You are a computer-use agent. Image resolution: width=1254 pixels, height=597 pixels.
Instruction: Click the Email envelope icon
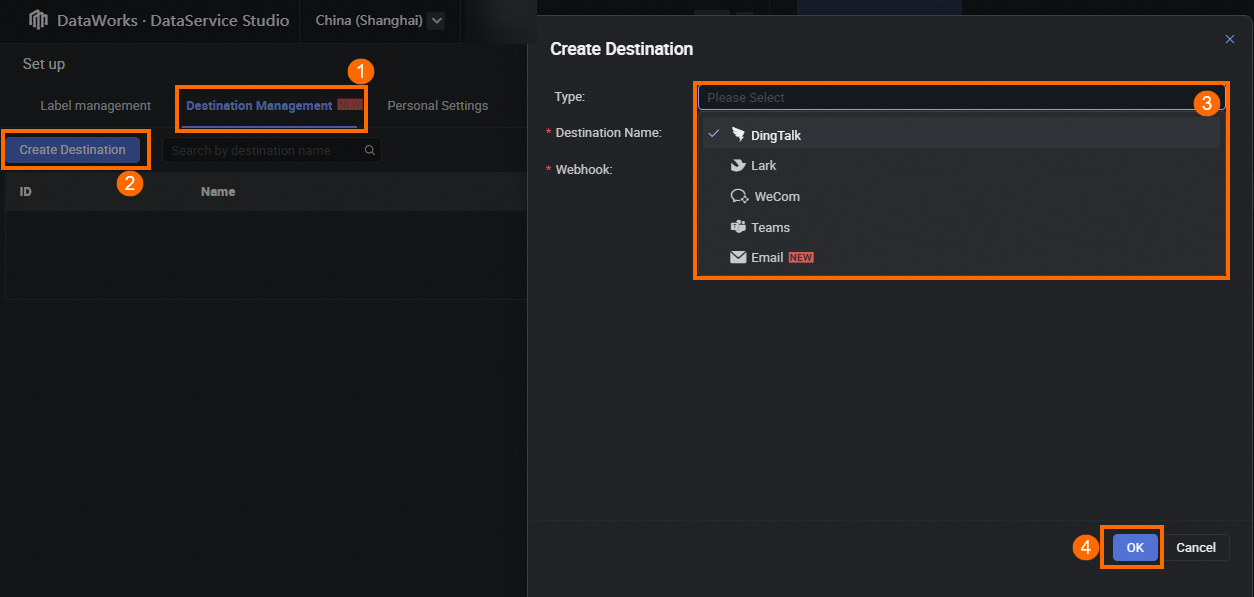tap(738, 257)
